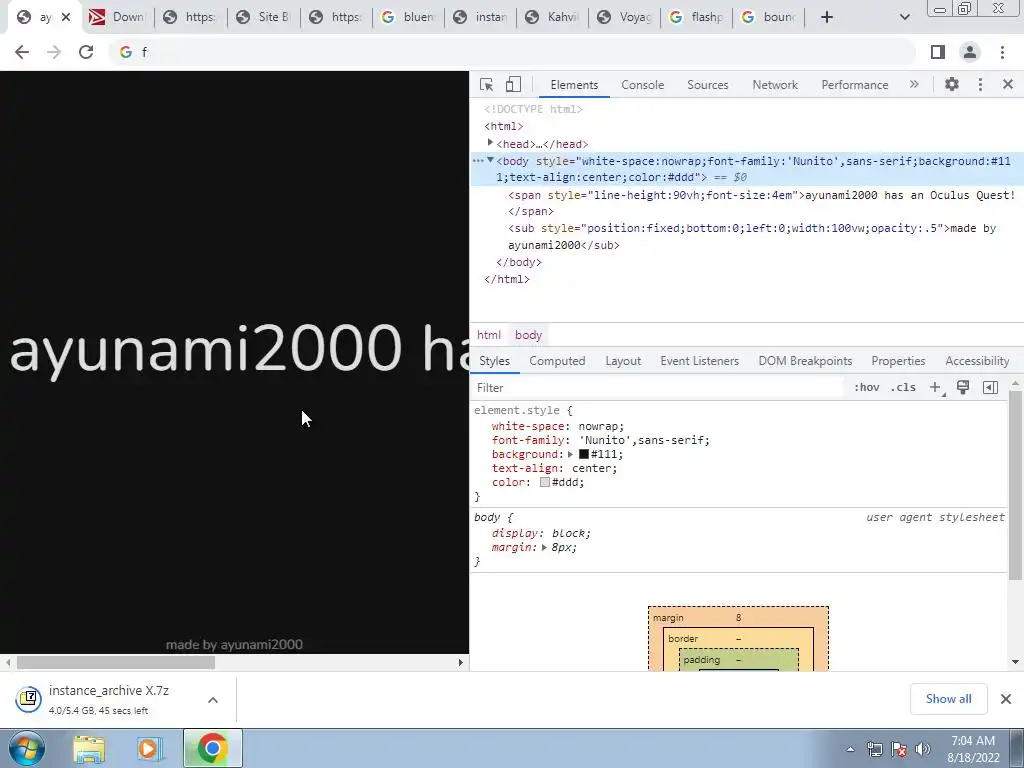Switch to the Site B tab
This screenshot has width=1024, height=768.
[264, 17]
